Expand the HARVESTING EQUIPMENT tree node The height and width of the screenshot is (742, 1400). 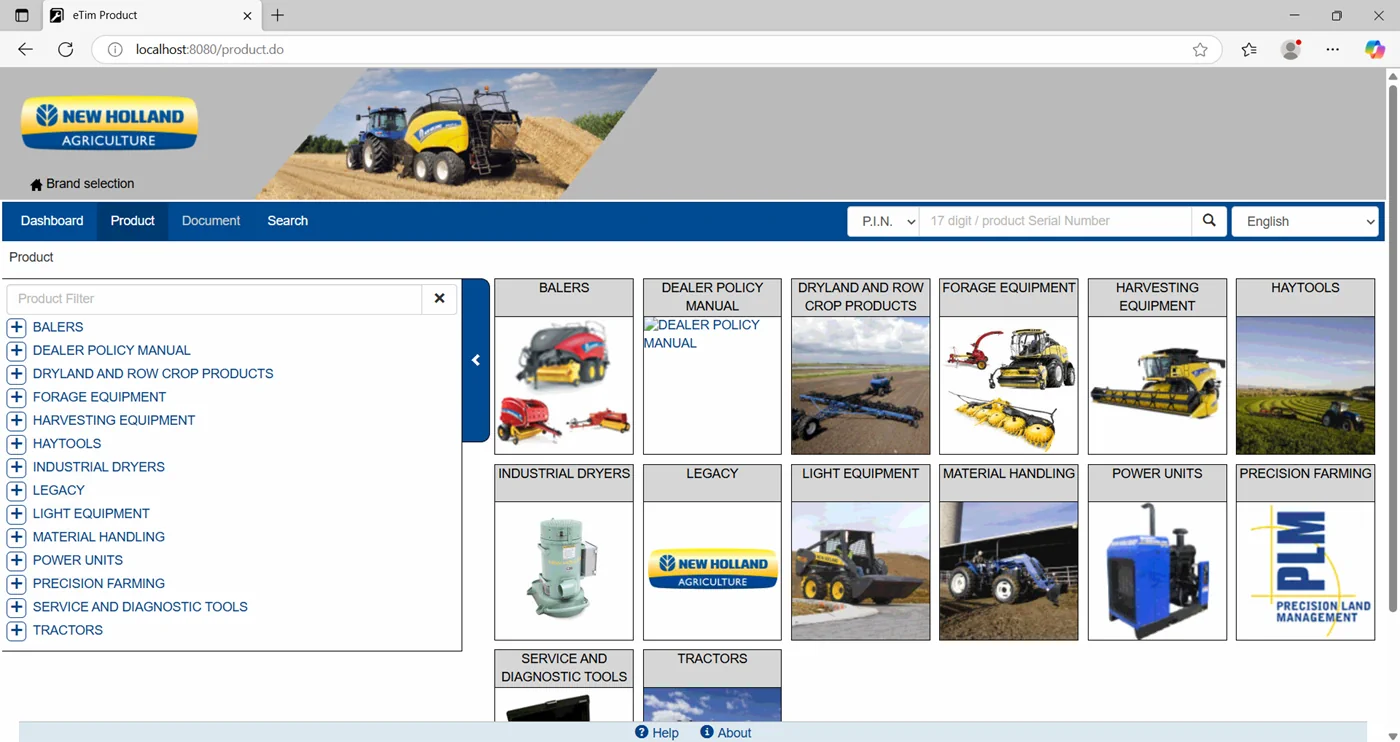(x=16, y=420)
